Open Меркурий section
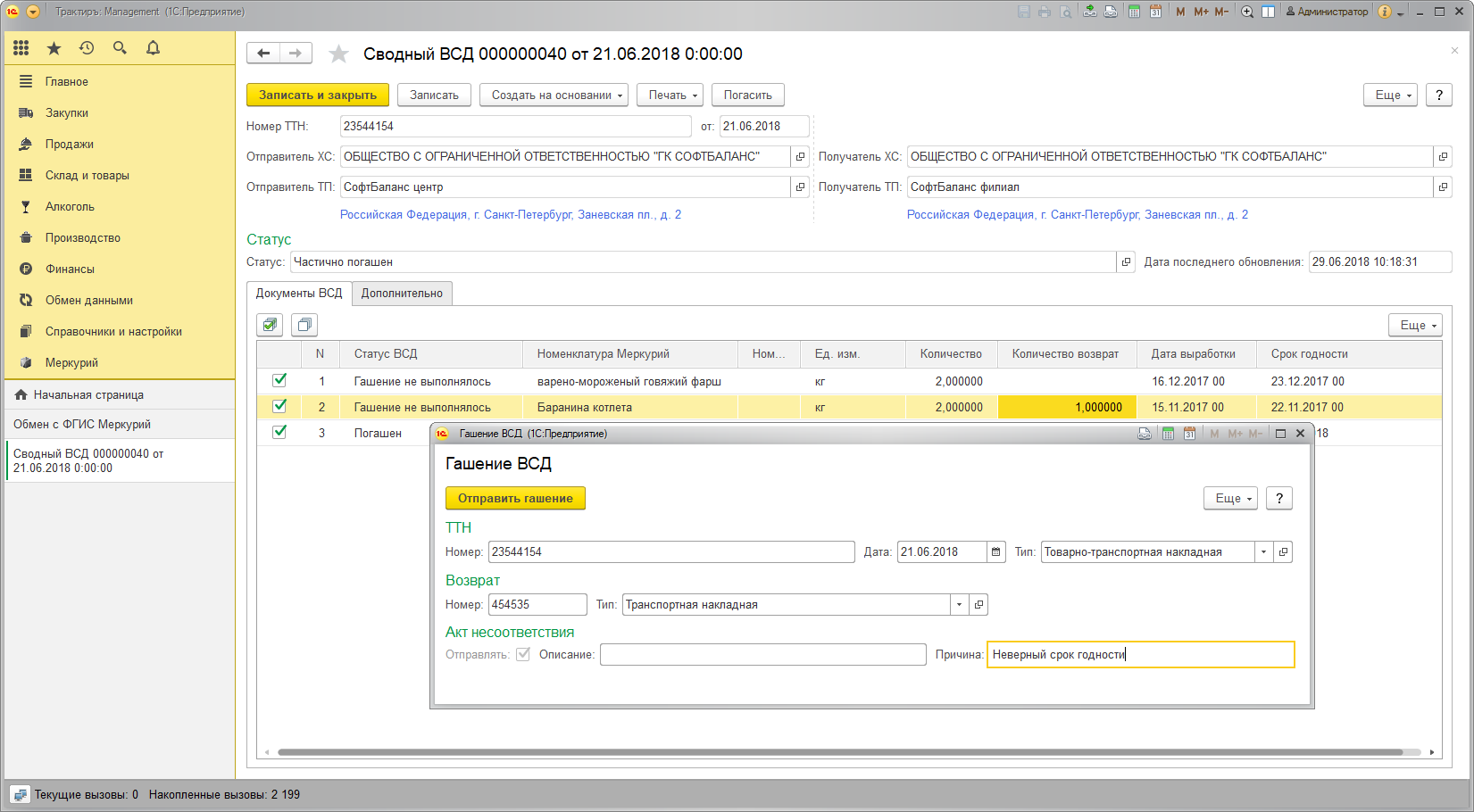Image resolution: width=1474 pixels, height=812 pixels. coord(71,362)
